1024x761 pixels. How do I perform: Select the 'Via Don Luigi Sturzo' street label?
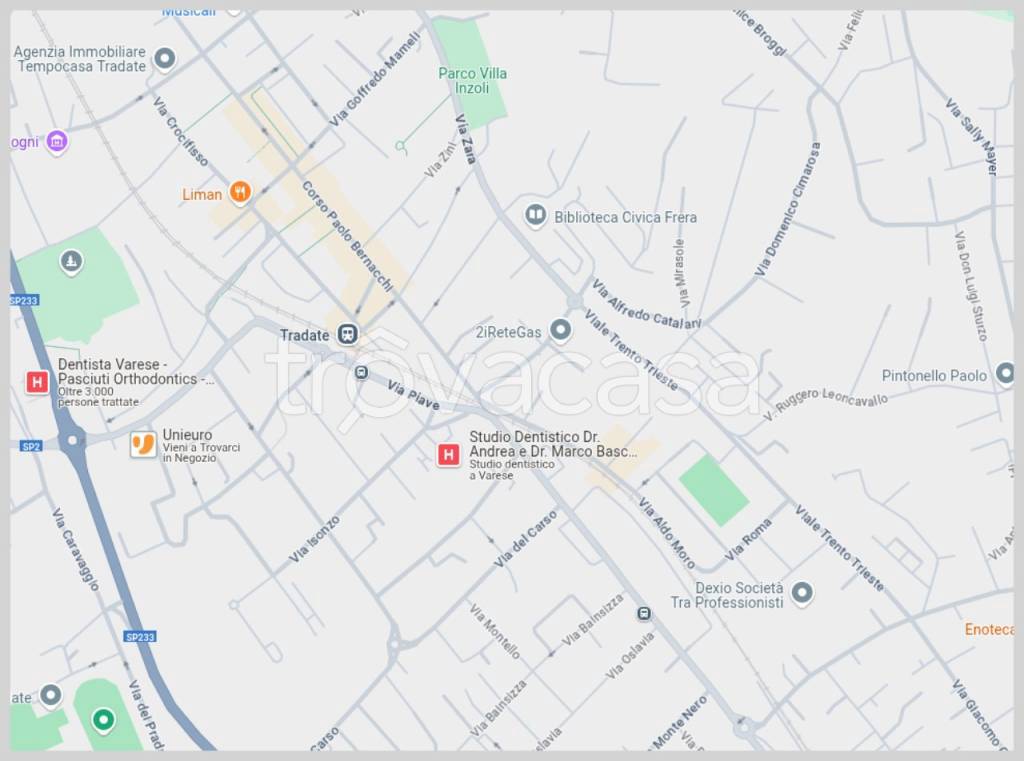[x=971, y=285]
